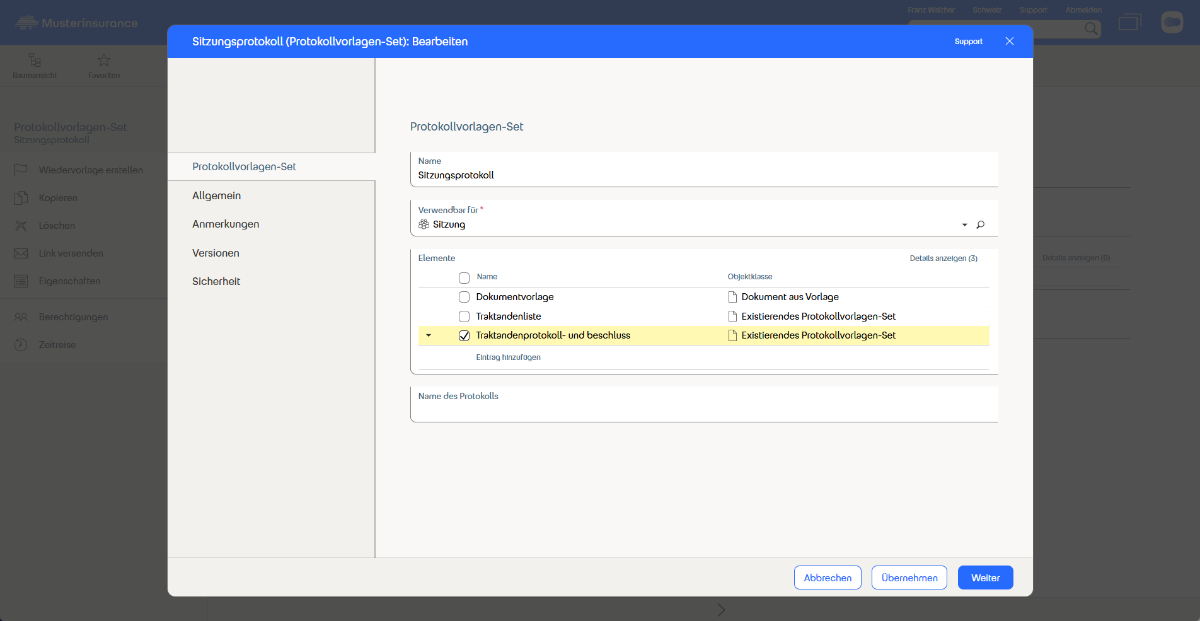Image resolution: width=1200 pixels, height=621 pixels.
Task: Click the Sitzung object icon
Action: [424, 225]
